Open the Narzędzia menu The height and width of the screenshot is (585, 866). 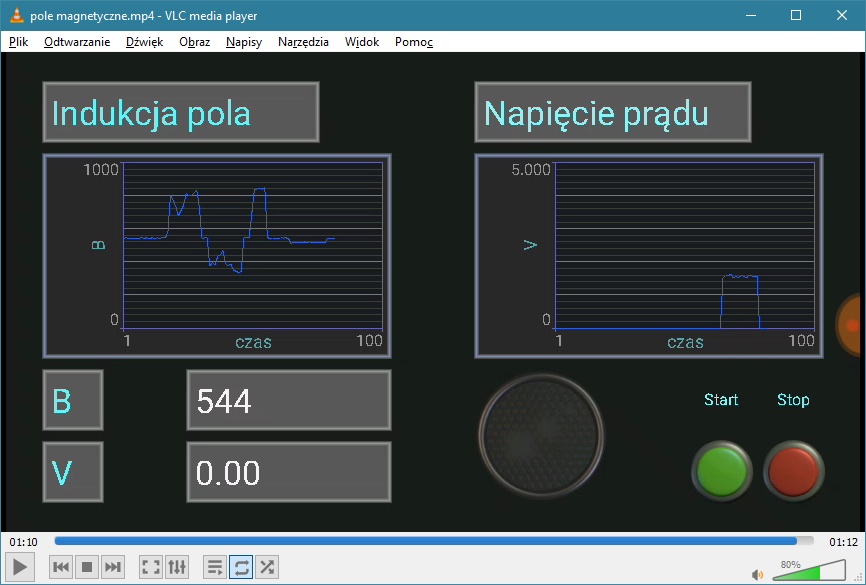pos(303,42)
